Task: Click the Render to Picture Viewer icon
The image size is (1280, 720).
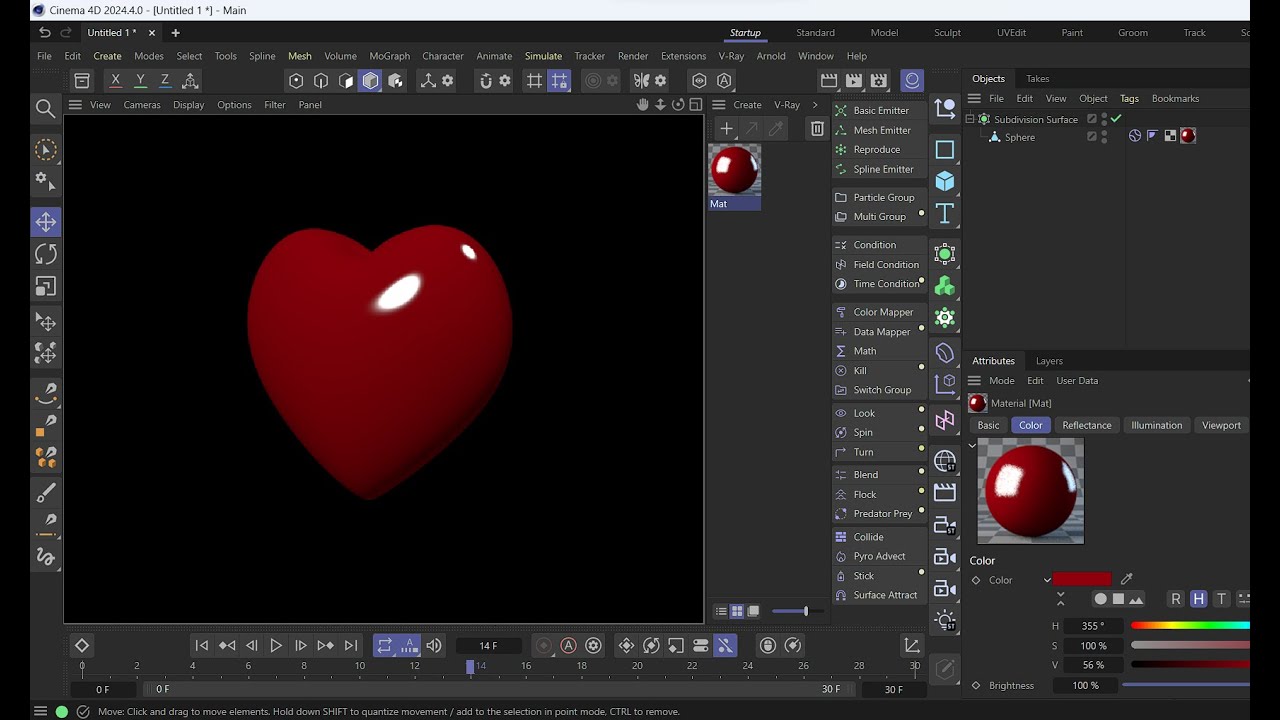Action: point(854,81)
